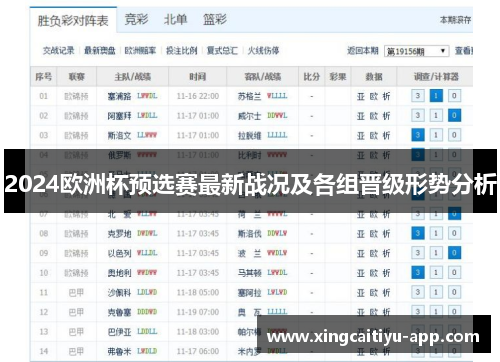
Task: Open the 竞彩 tab
Action: (136, 19)
